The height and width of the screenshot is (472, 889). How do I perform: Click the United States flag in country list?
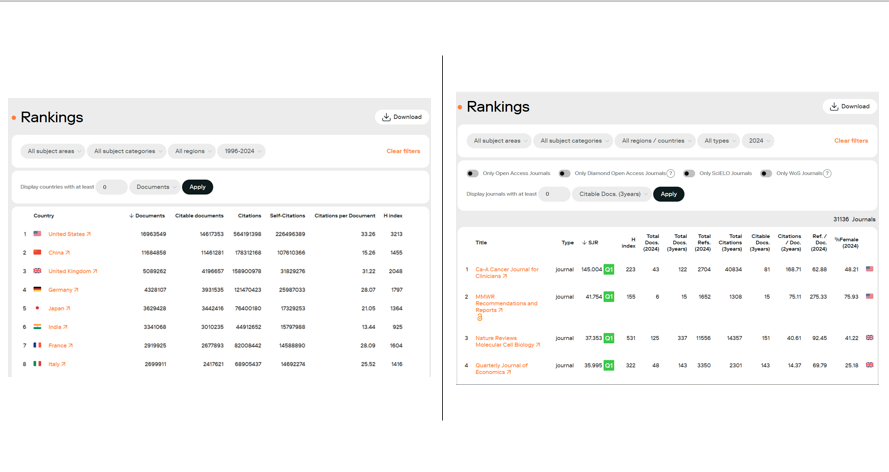point(37,234)
